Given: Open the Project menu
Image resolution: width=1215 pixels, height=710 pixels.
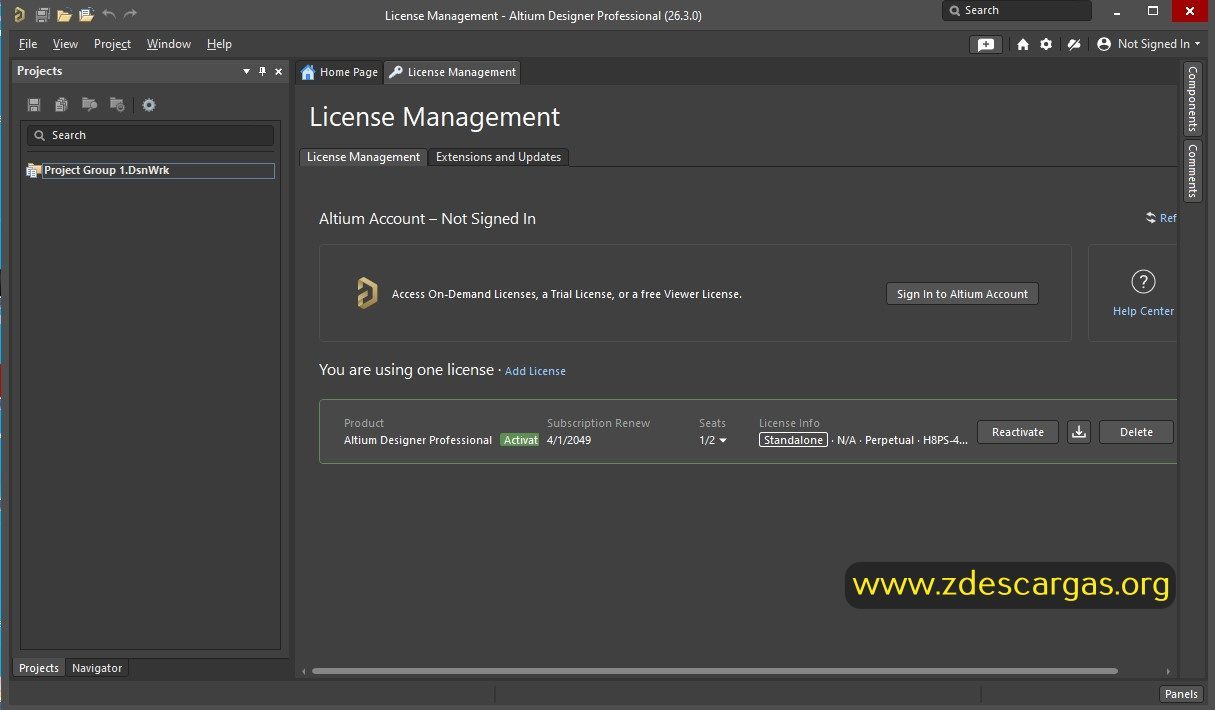Looking at the screenshot, I should click(112, 44).
